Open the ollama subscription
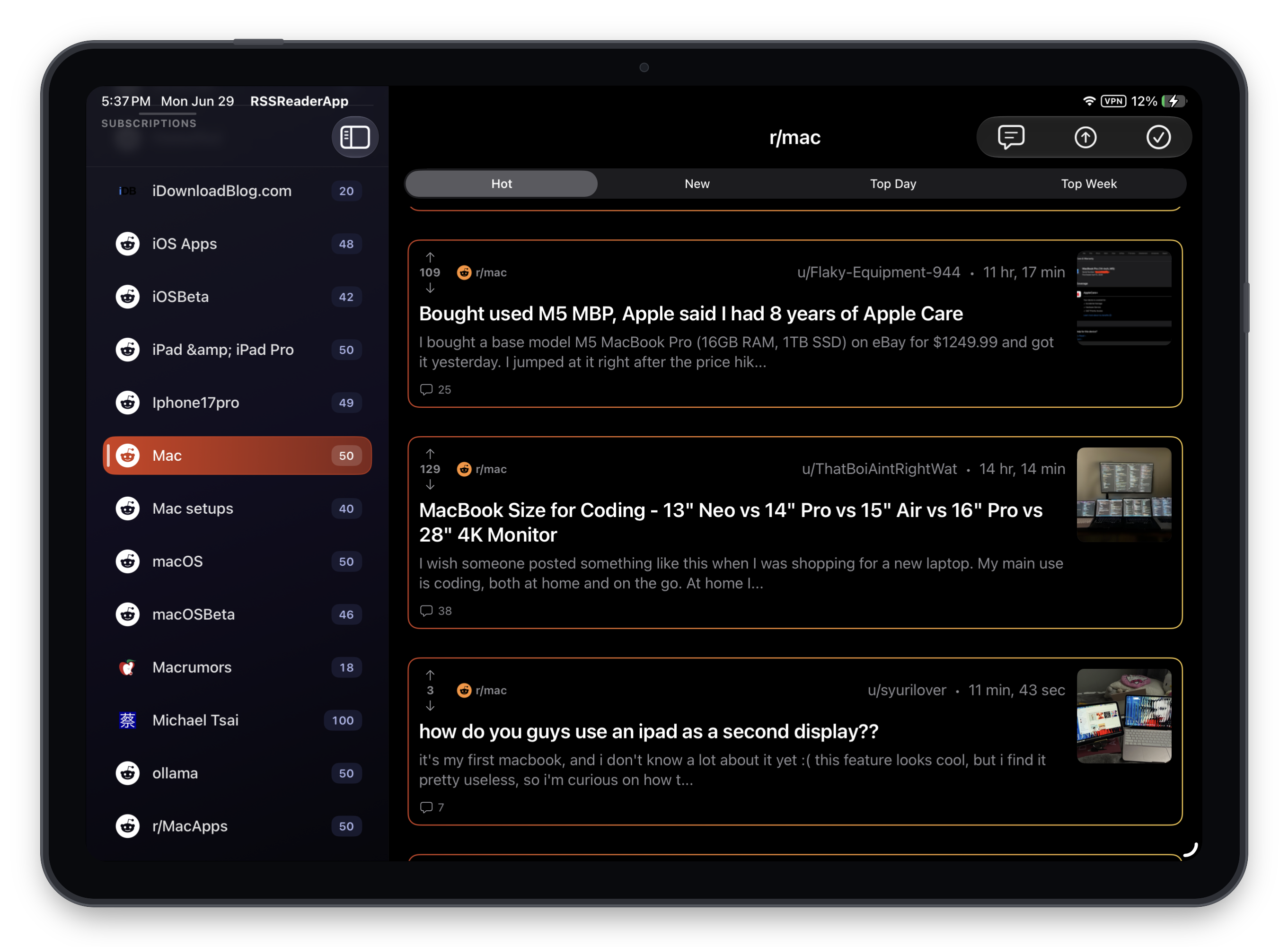The image size is (1288, 947). coord(237,773)
